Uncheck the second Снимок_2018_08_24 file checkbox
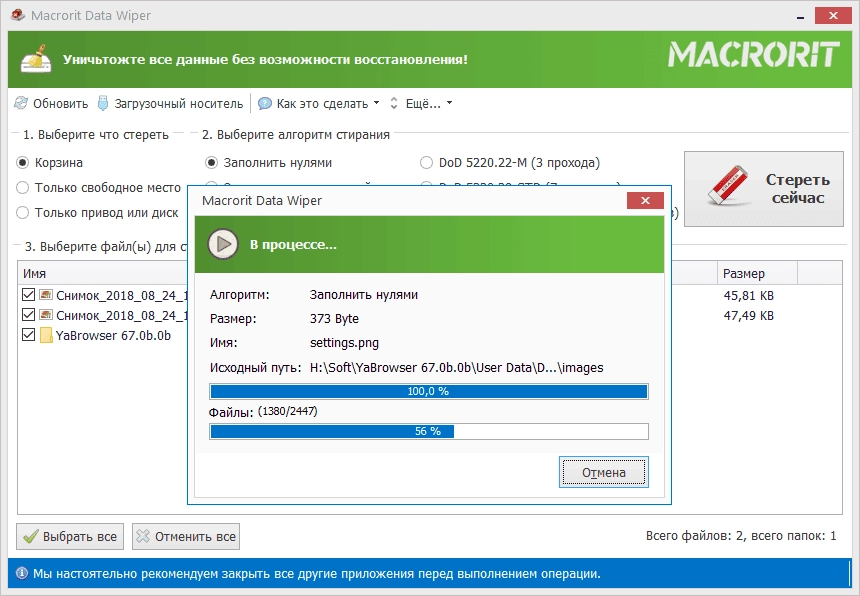This screenshot has height=596, width=860. click(x=29, y=315)
